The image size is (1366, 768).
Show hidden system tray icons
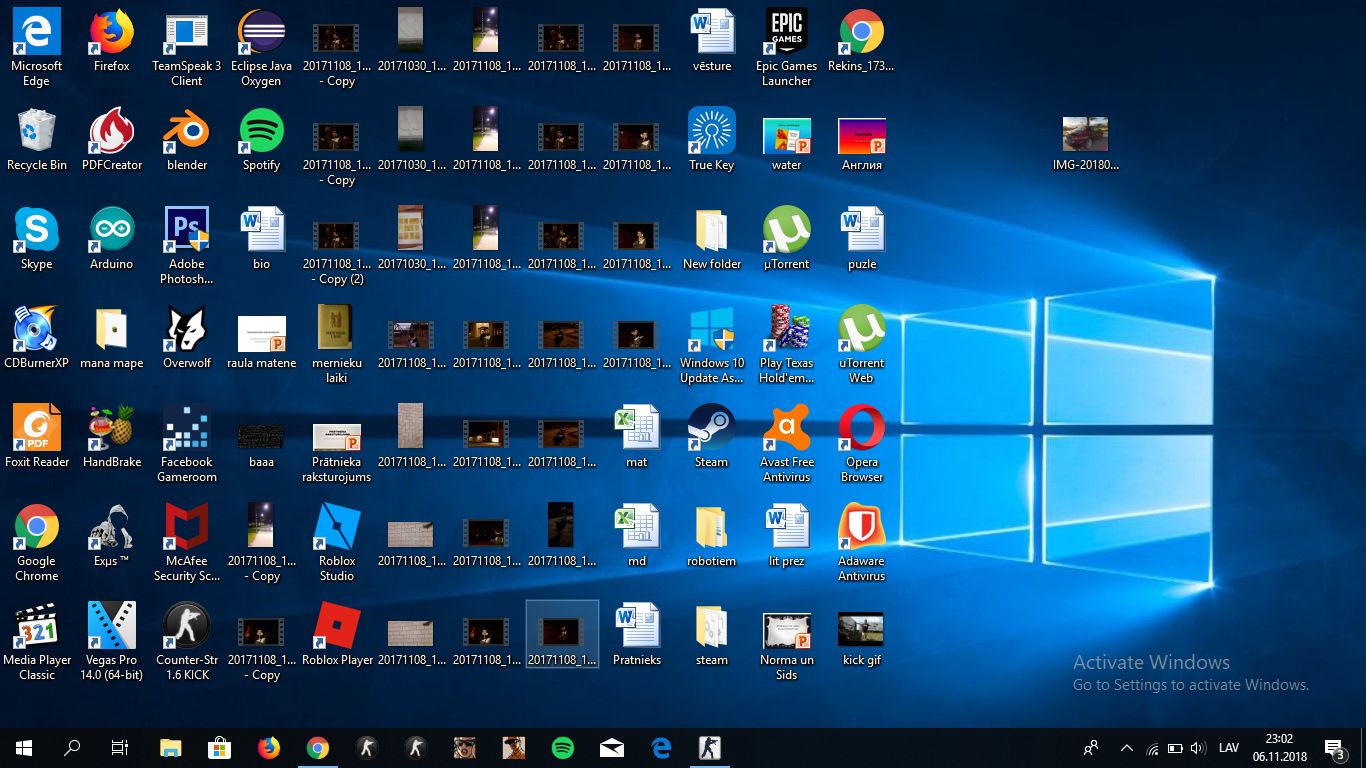(x=1127, y=748)
